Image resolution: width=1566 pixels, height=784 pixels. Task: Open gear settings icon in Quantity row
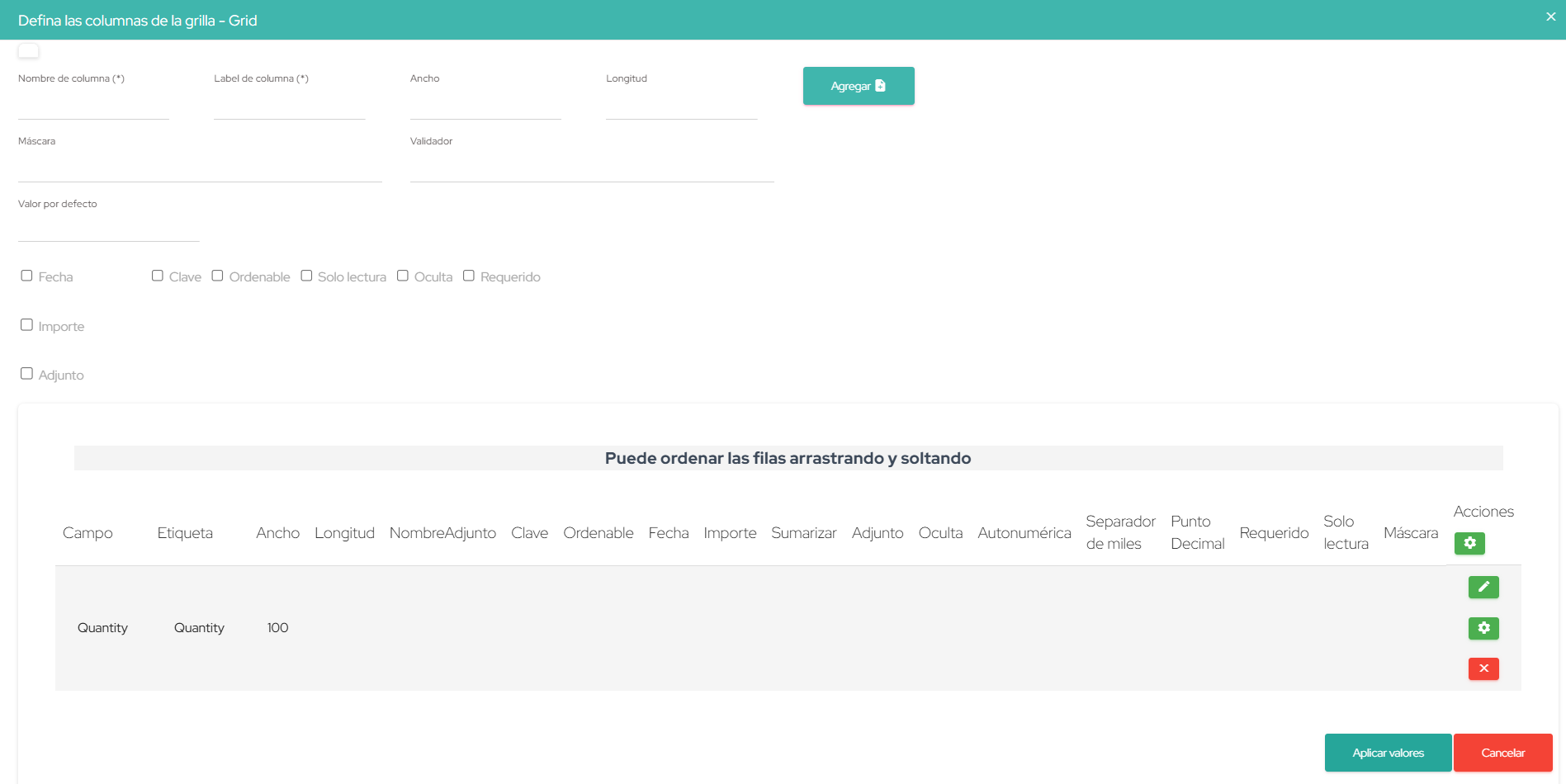[x=1483, y=628]
